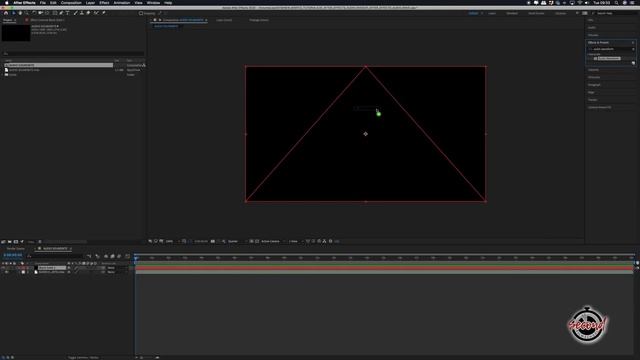The width and height of the screenshot is (640, 360).
Task: Select AUDIO SOUNDBITE composition in Project panel
Action: point(58,65)
